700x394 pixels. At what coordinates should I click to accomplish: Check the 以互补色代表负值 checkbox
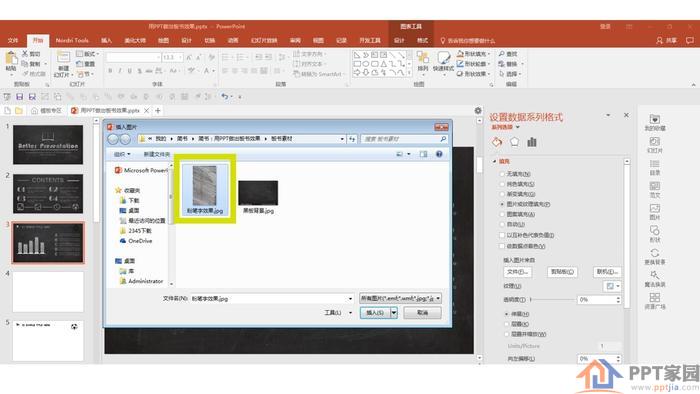pyautogui.click(x=502, y=235)
